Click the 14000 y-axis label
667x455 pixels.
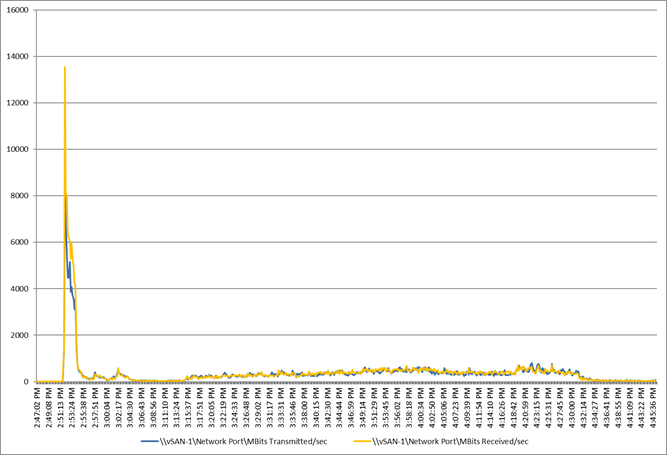(17, 57)
